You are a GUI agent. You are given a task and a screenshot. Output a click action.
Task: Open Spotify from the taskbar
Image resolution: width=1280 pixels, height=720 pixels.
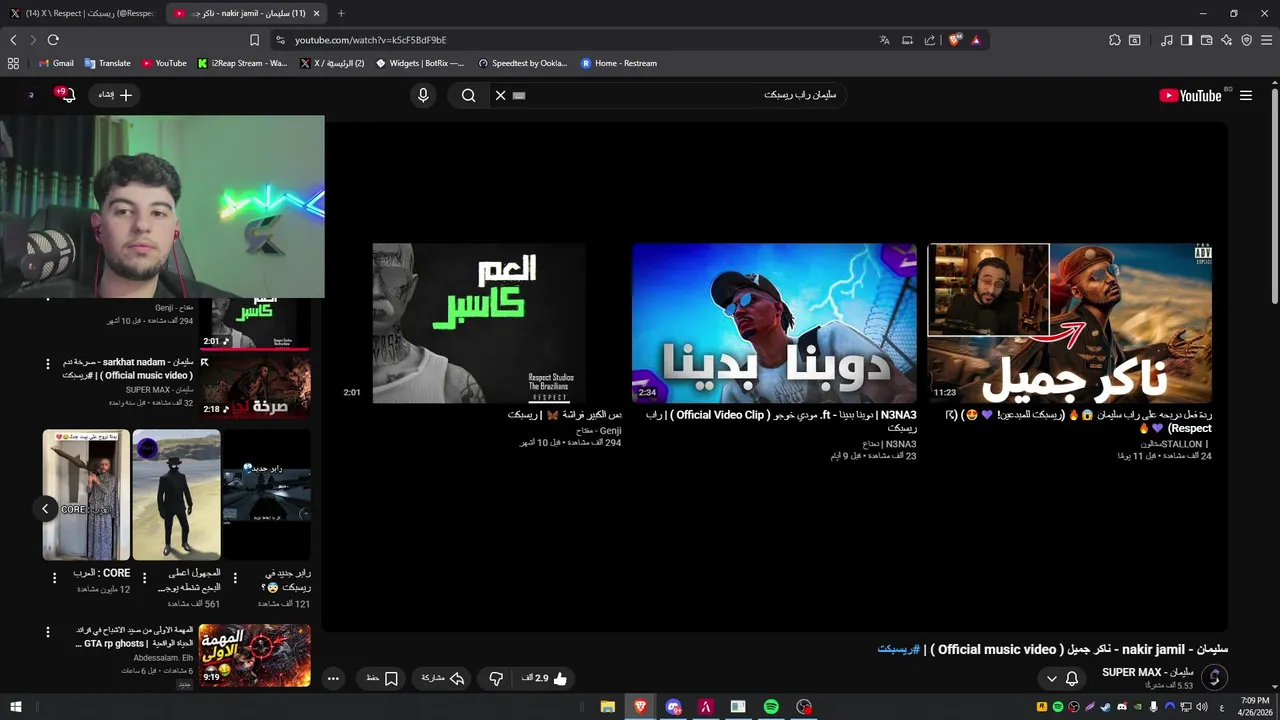[x=771, y=707]
